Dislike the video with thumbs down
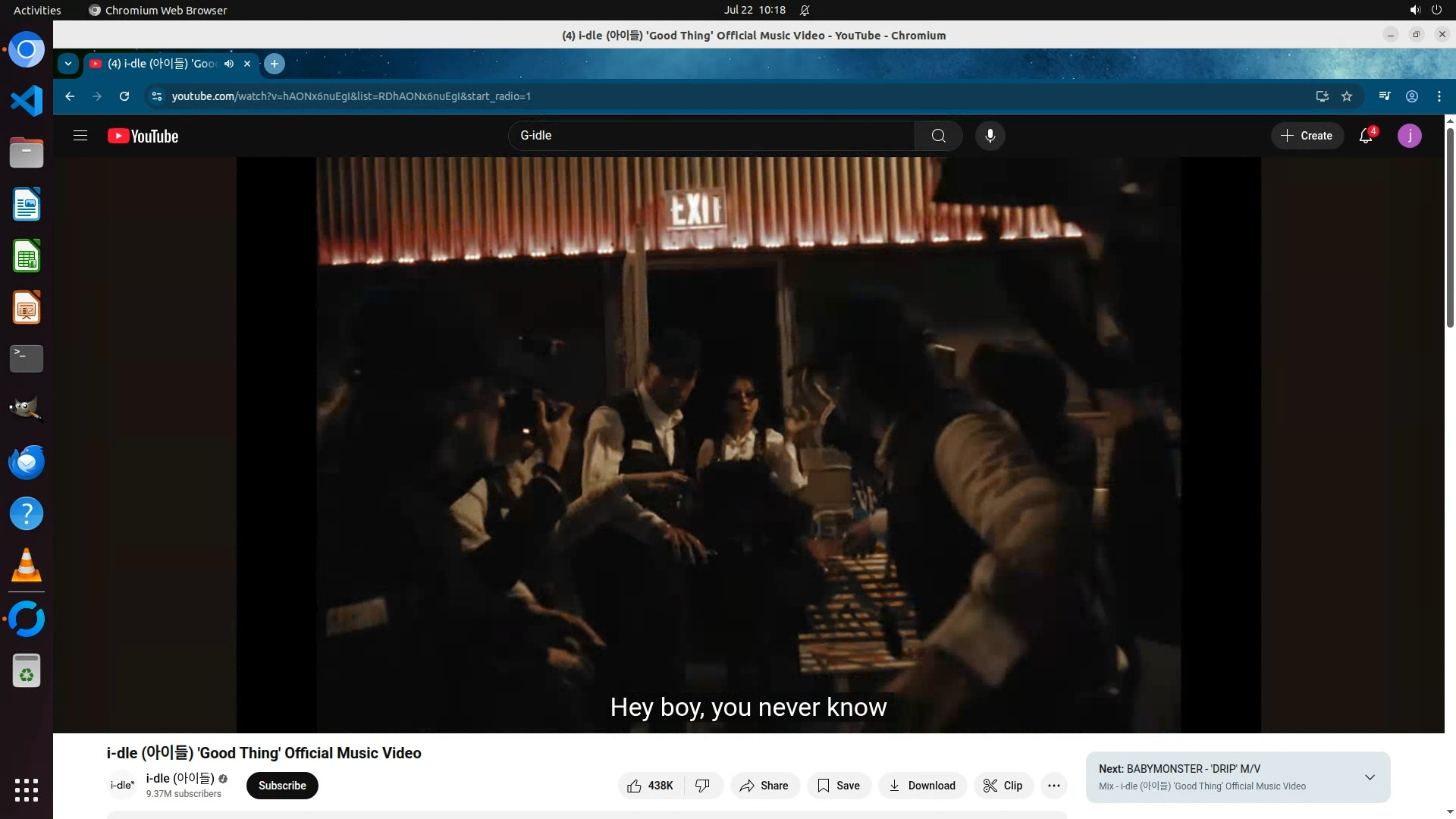 click(703, 786)
